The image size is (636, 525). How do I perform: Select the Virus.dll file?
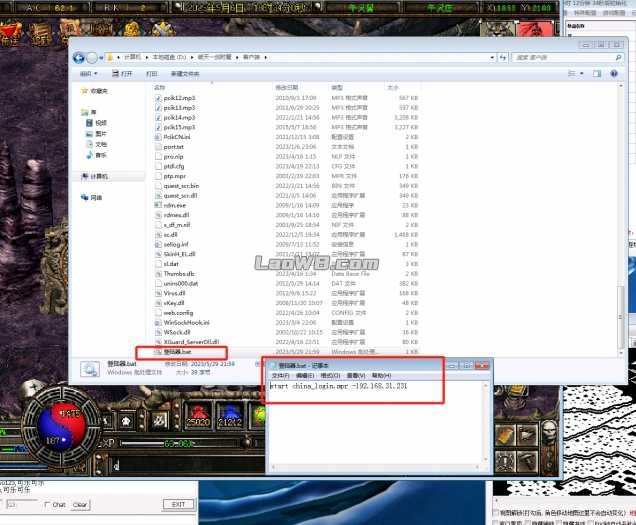click(174, 293)
